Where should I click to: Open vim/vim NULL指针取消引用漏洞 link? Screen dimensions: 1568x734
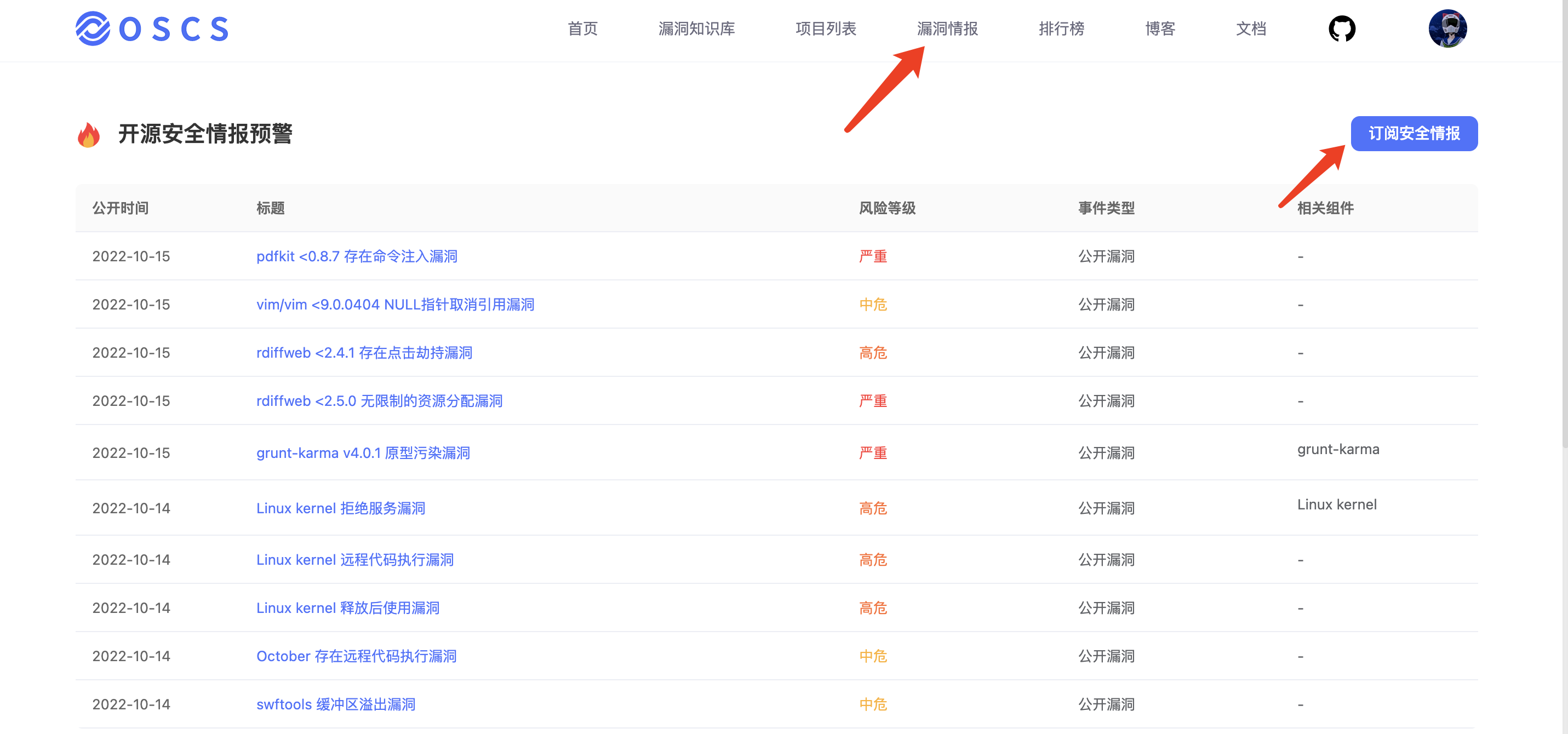click(x=395, y=305)
